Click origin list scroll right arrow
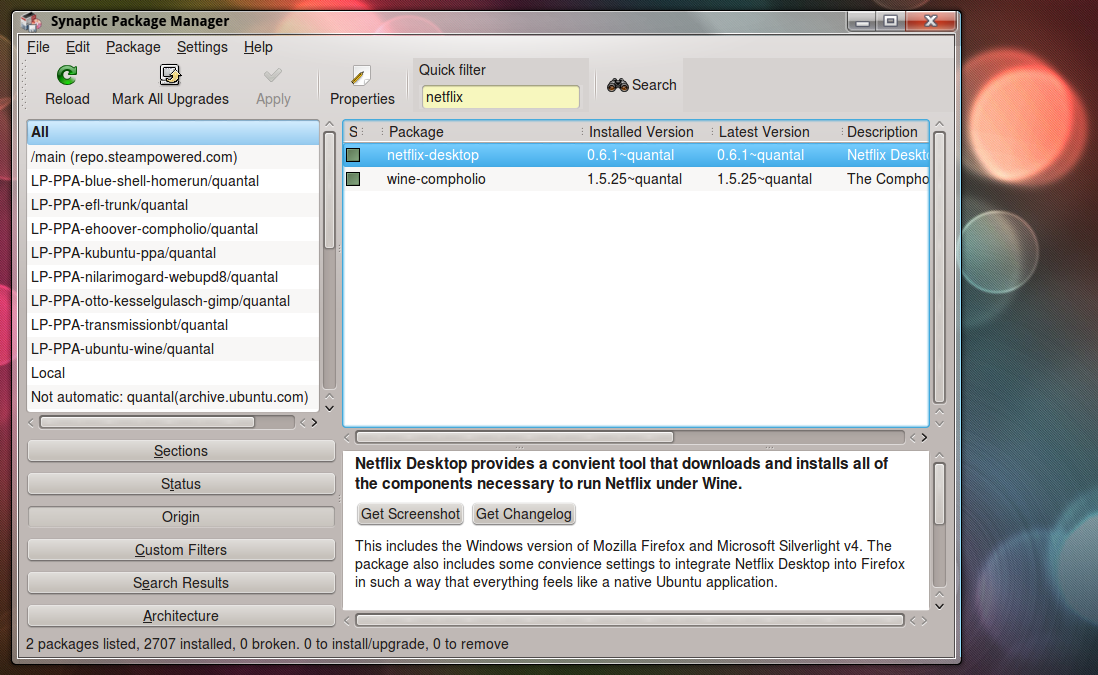The image size is (1098, 675). [x=314, y=422]
